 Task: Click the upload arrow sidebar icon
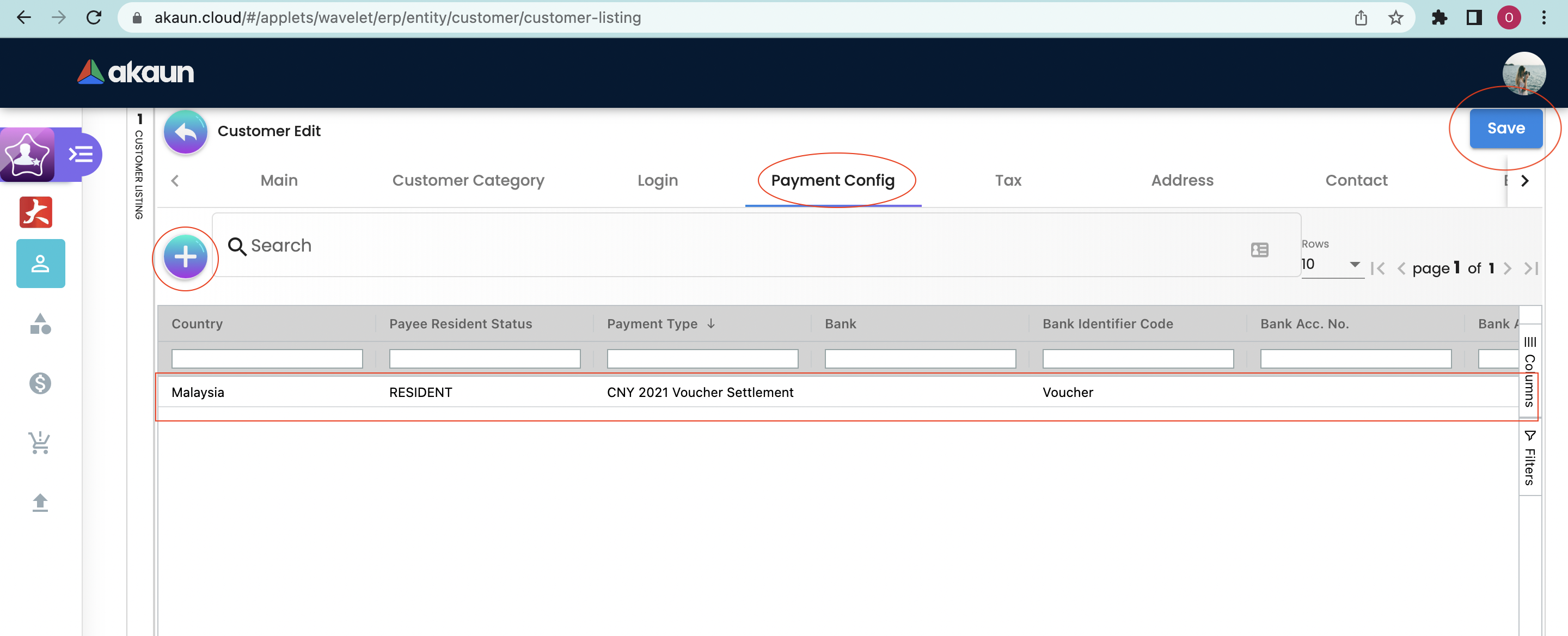(x=40, y=502)
